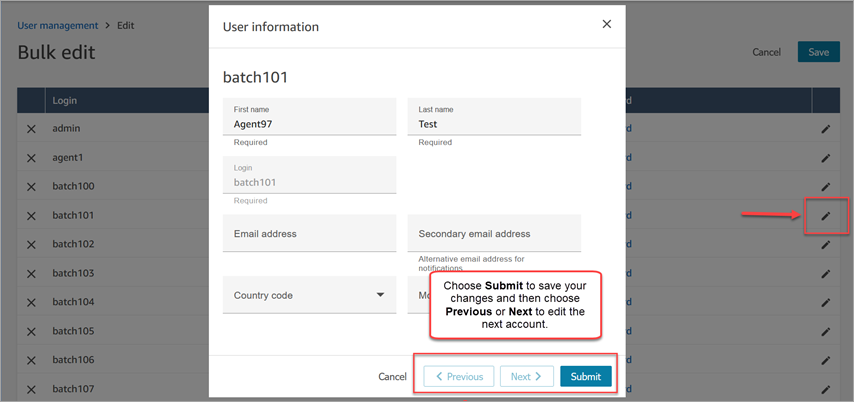Screen dimensions: 854x402
Task: Click the Last name input field
Action: 494,124
